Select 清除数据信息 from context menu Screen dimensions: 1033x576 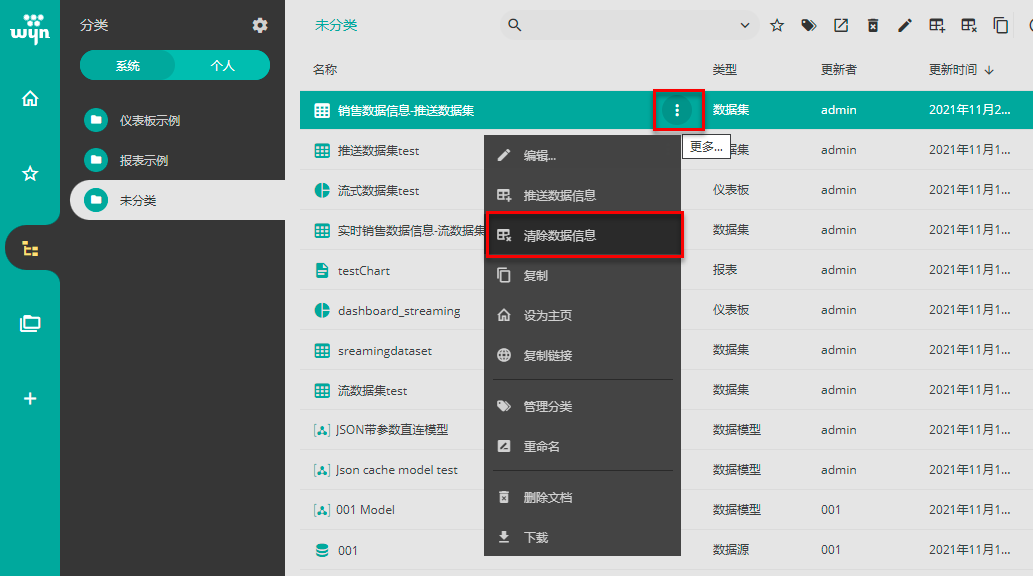coord(560,235)
